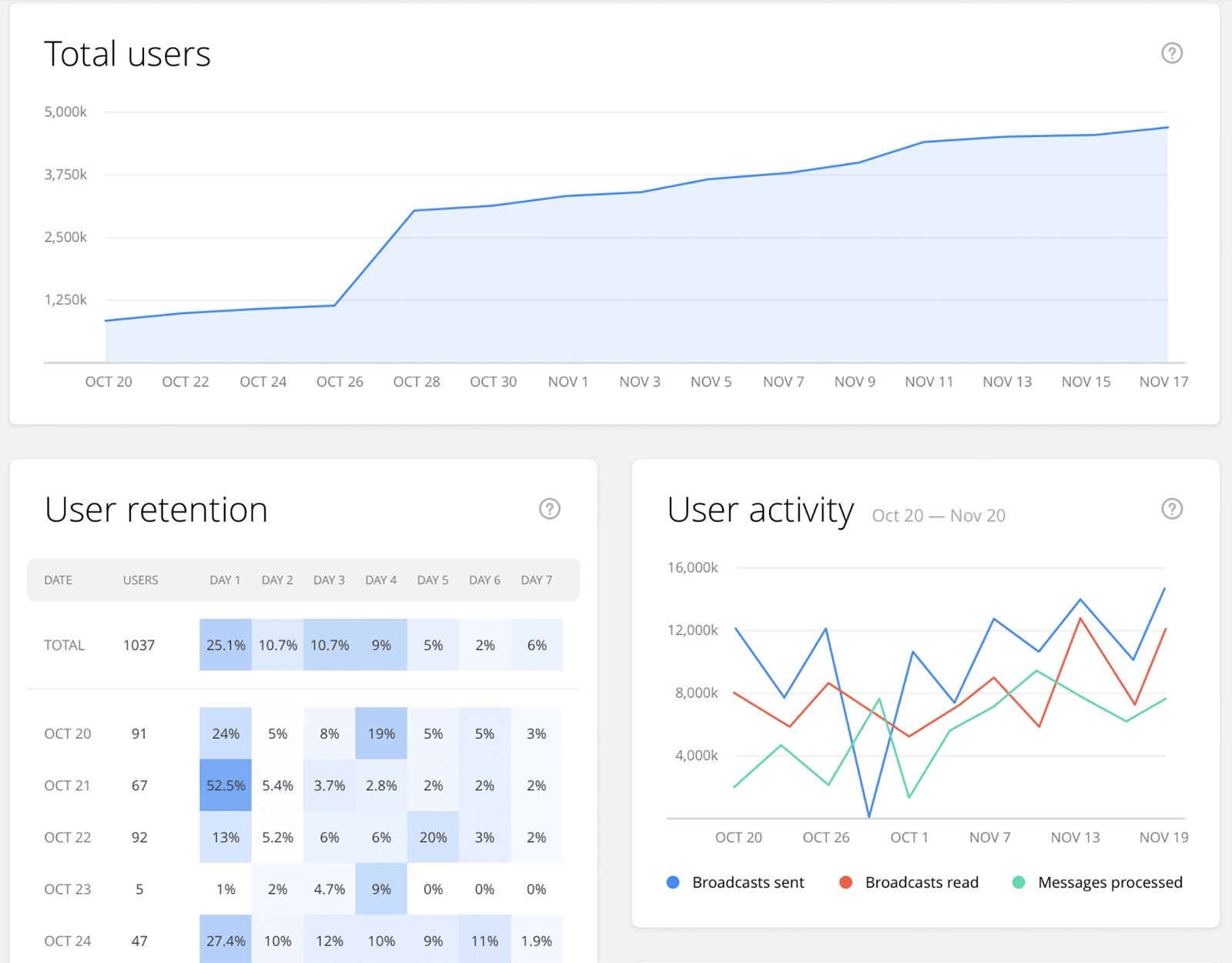Screen dimensions: 1232x963
Task: Click the Broadcasts read legend label
Action: pos(922,882)
